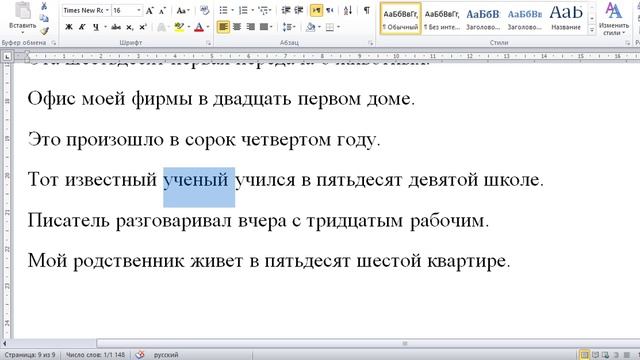Apply the Название title style
The width and height of the screenshot is (640, 360).
(x=566, y=18)
